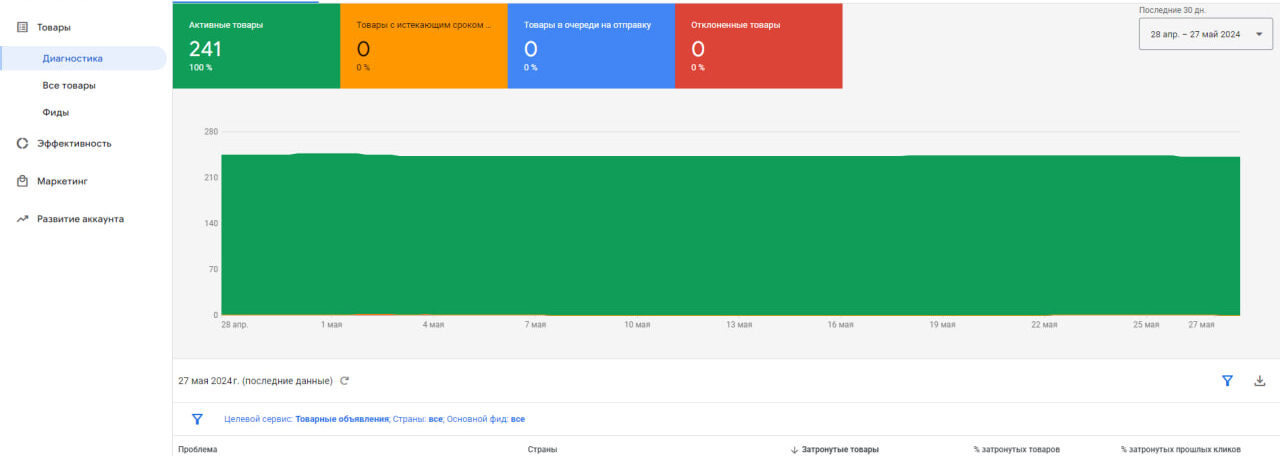
Task: Download the diagnostics report
Action: tap(1260, 381)
